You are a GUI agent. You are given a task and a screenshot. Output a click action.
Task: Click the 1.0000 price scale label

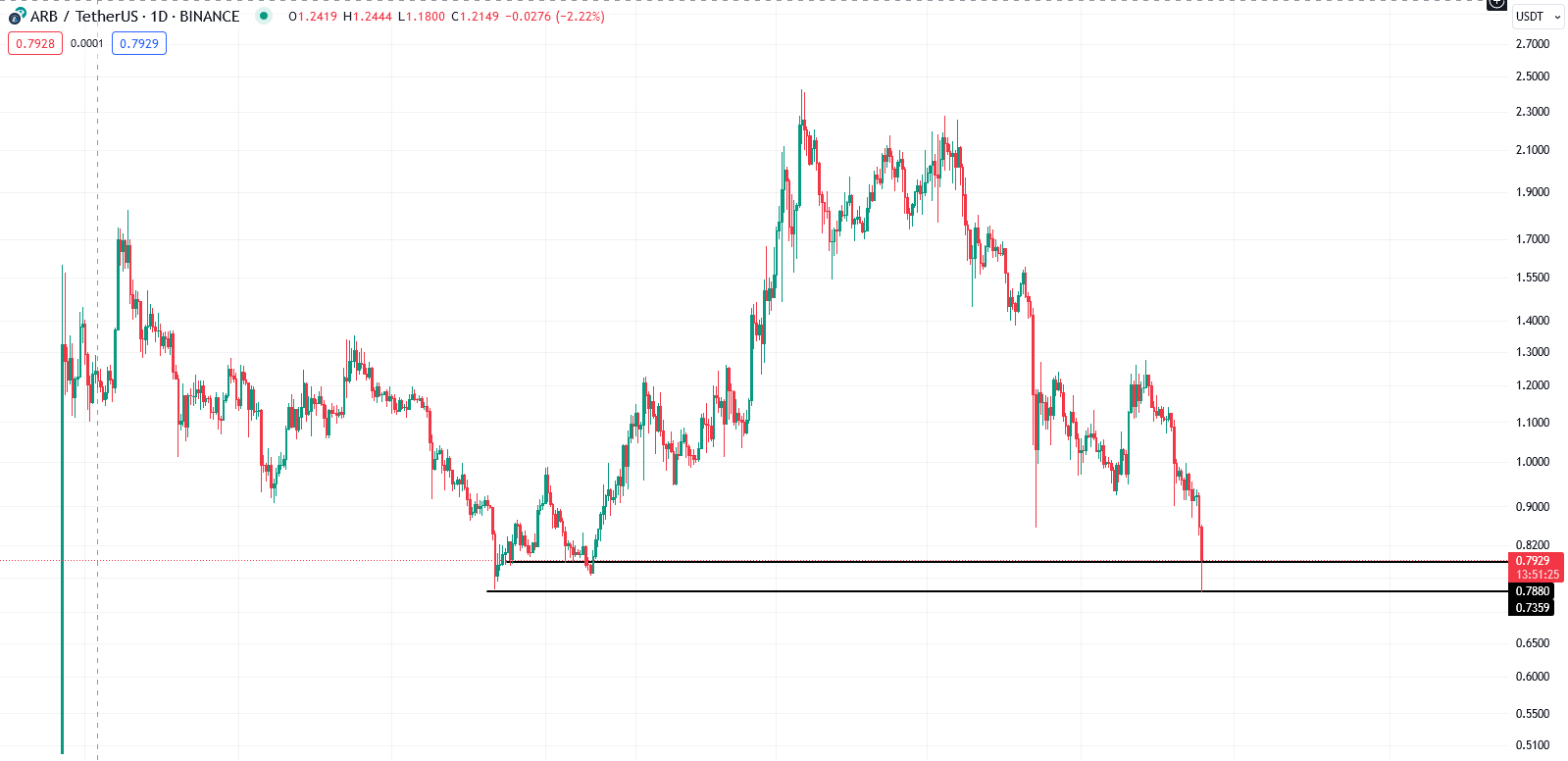tap(1533, 462)
